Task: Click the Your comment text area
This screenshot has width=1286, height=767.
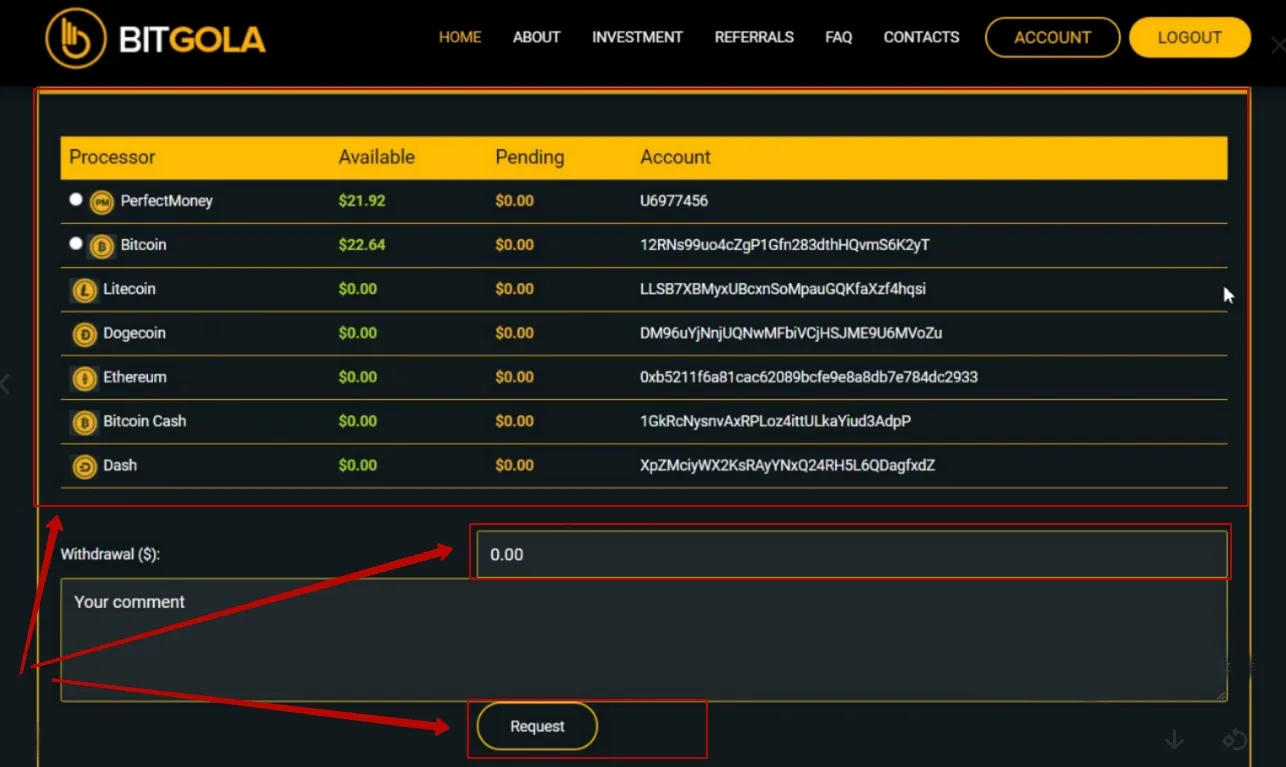Action: coord(644,640)
